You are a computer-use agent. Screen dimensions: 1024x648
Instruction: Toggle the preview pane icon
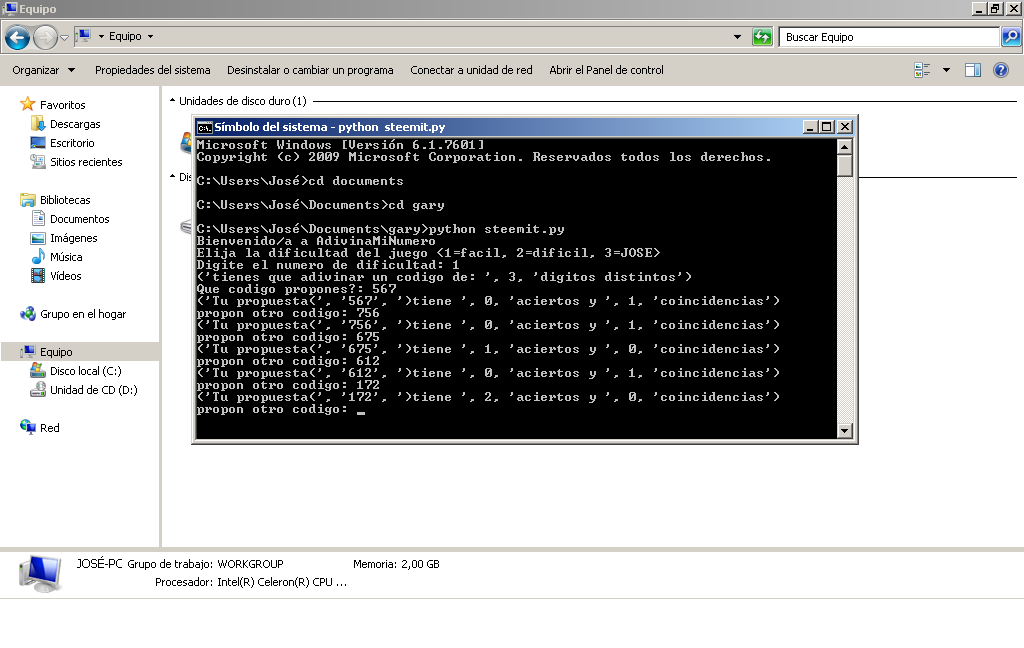(973, 70)
